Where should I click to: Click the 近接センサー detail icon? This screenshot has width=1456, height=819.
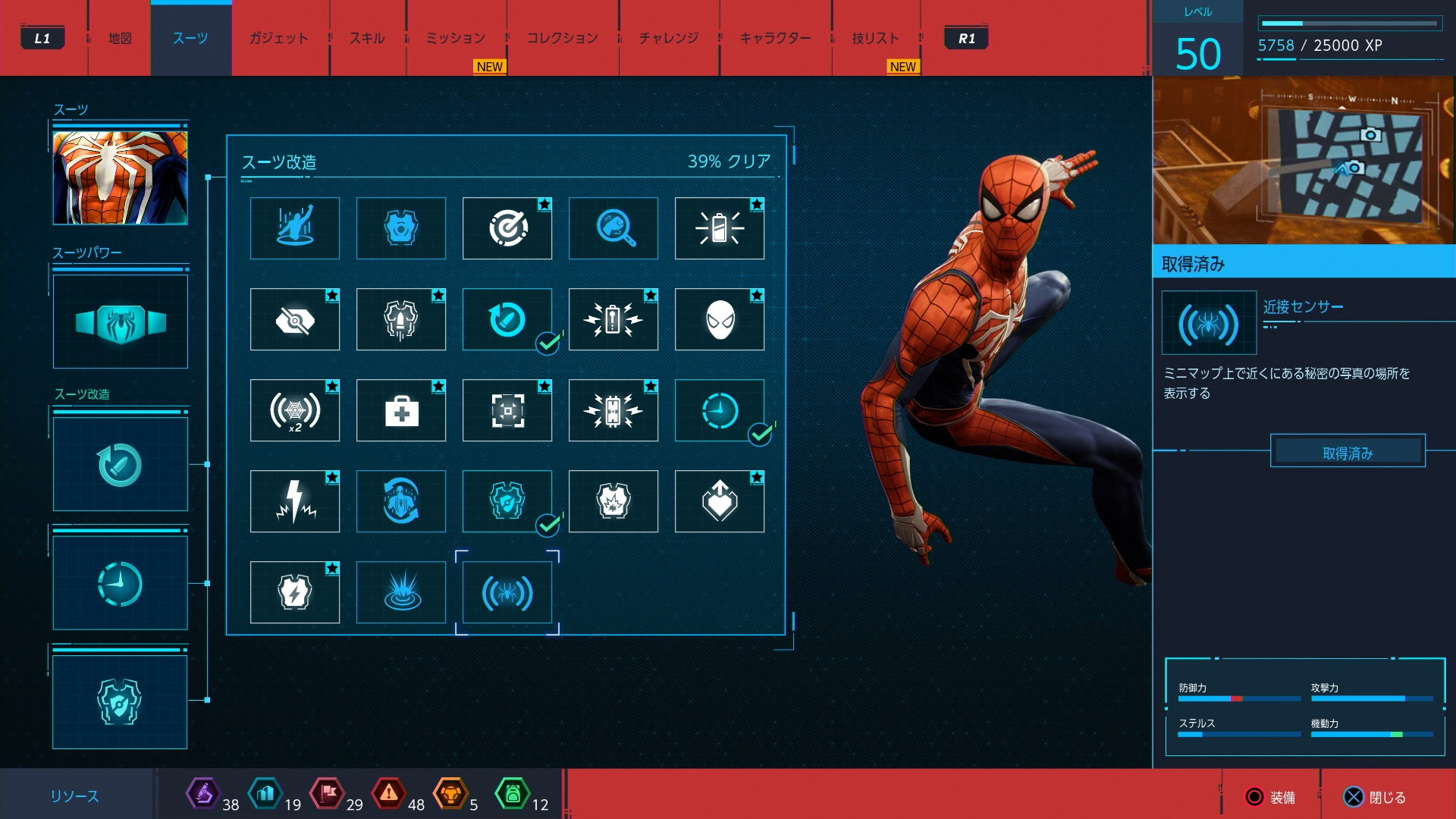coord(1209,323)
